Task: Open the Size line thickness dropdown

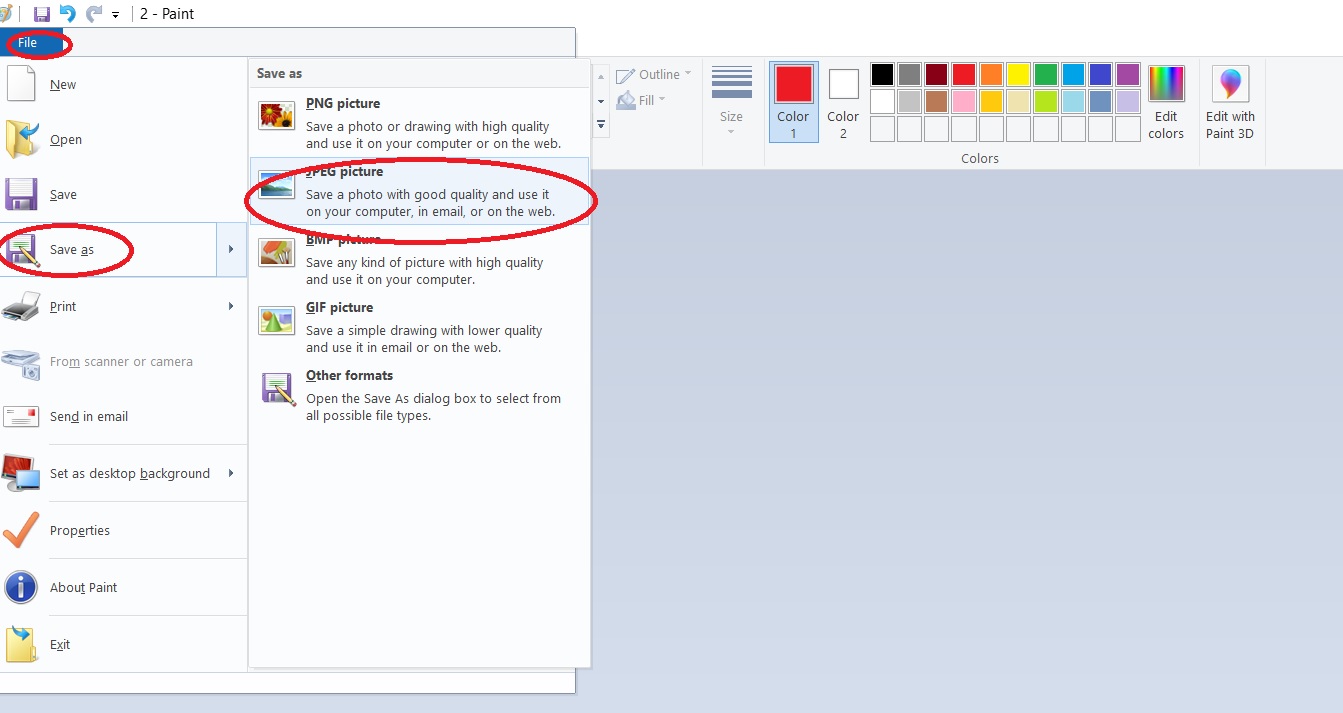Action: point(731,102)
